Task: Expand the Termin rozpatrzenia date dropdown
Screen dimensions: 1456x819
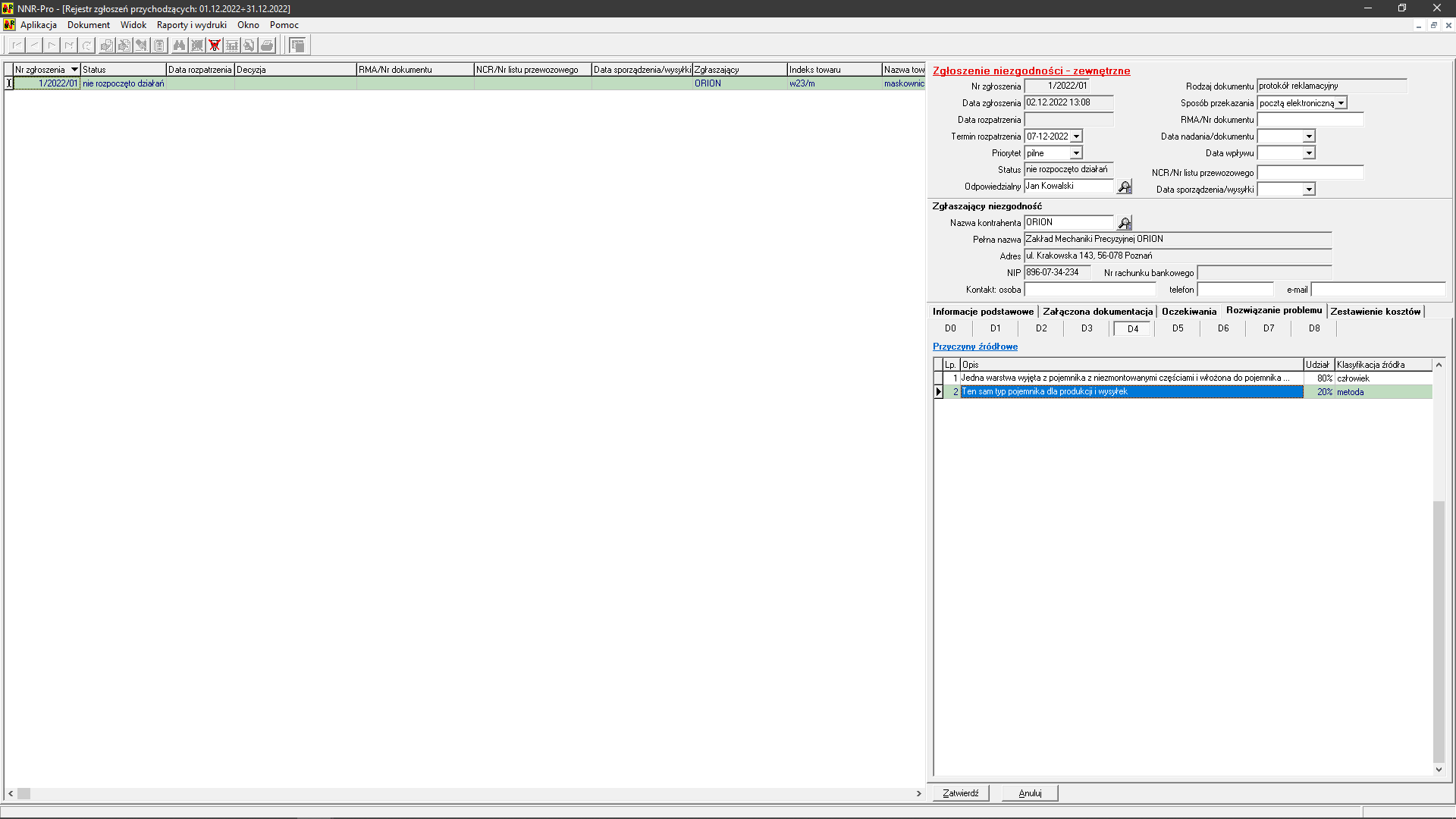Action: pos(1076,136)
